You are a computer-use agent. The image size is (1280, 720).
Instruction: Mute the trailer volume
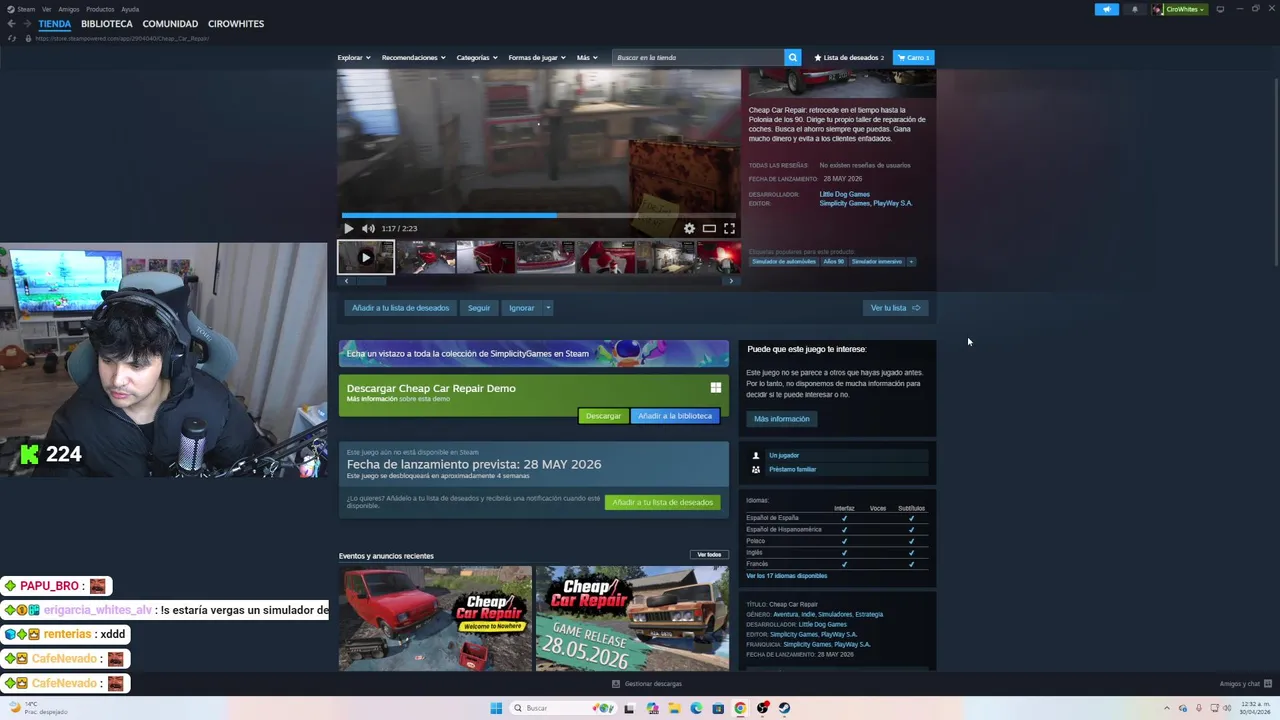(x=368, y=228)
